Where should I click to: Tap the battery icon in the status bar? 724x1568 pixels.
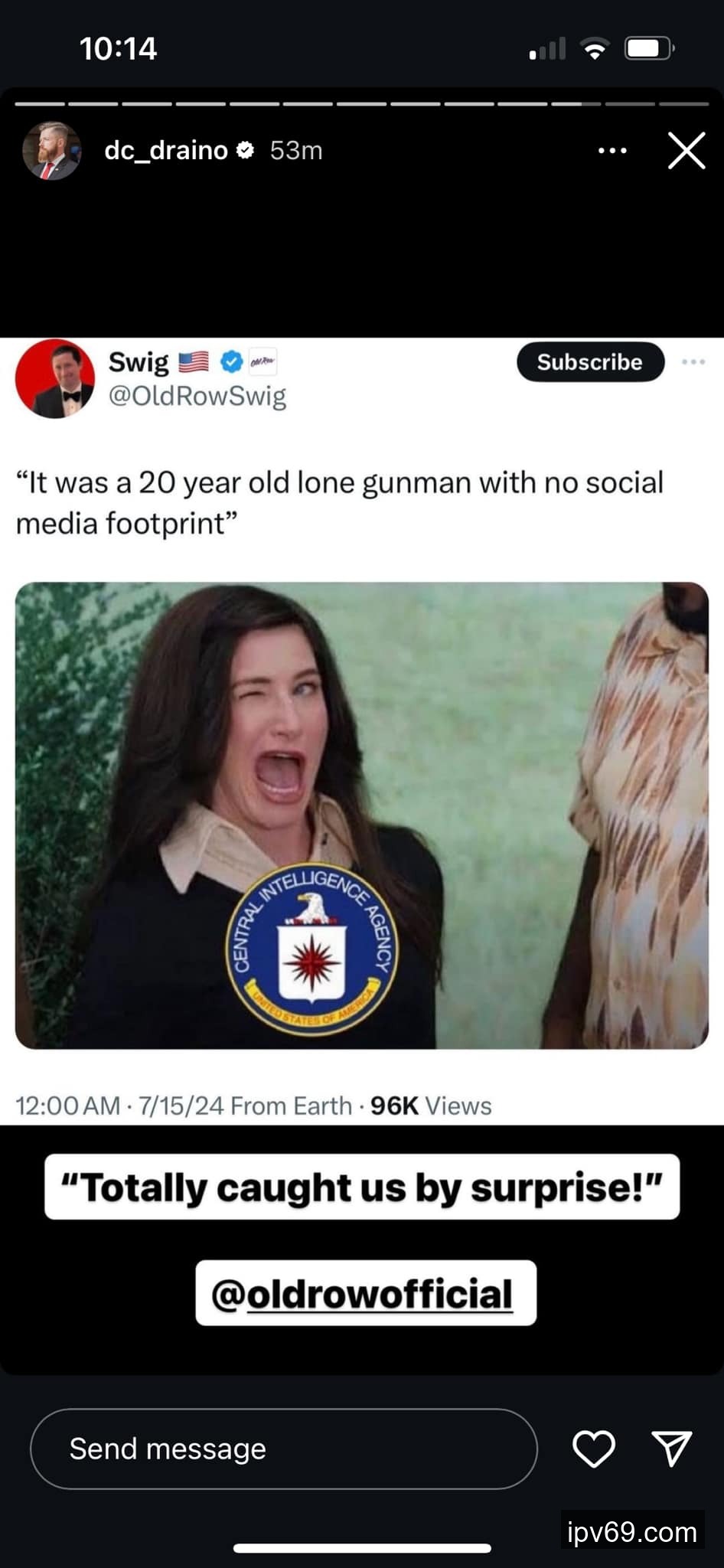649,49
